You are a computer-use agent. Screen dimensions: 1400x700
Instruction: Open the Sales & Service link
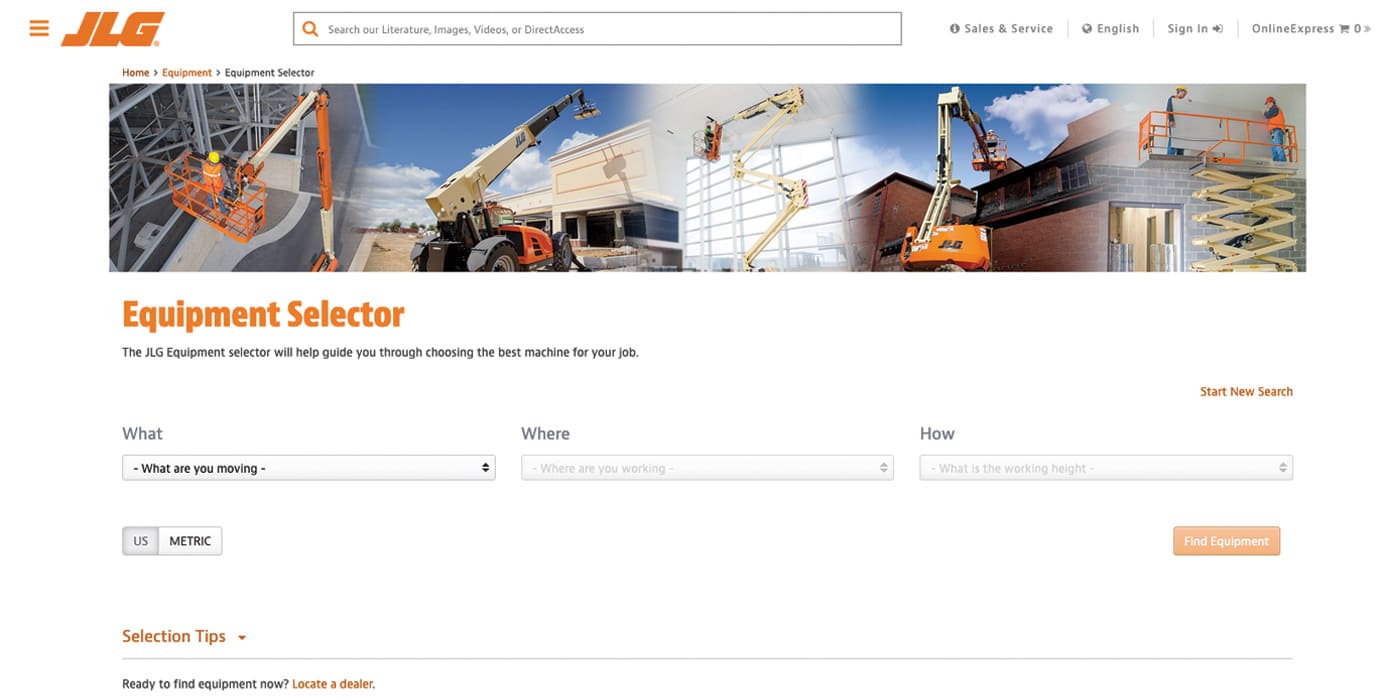[x=1001, y=29]
